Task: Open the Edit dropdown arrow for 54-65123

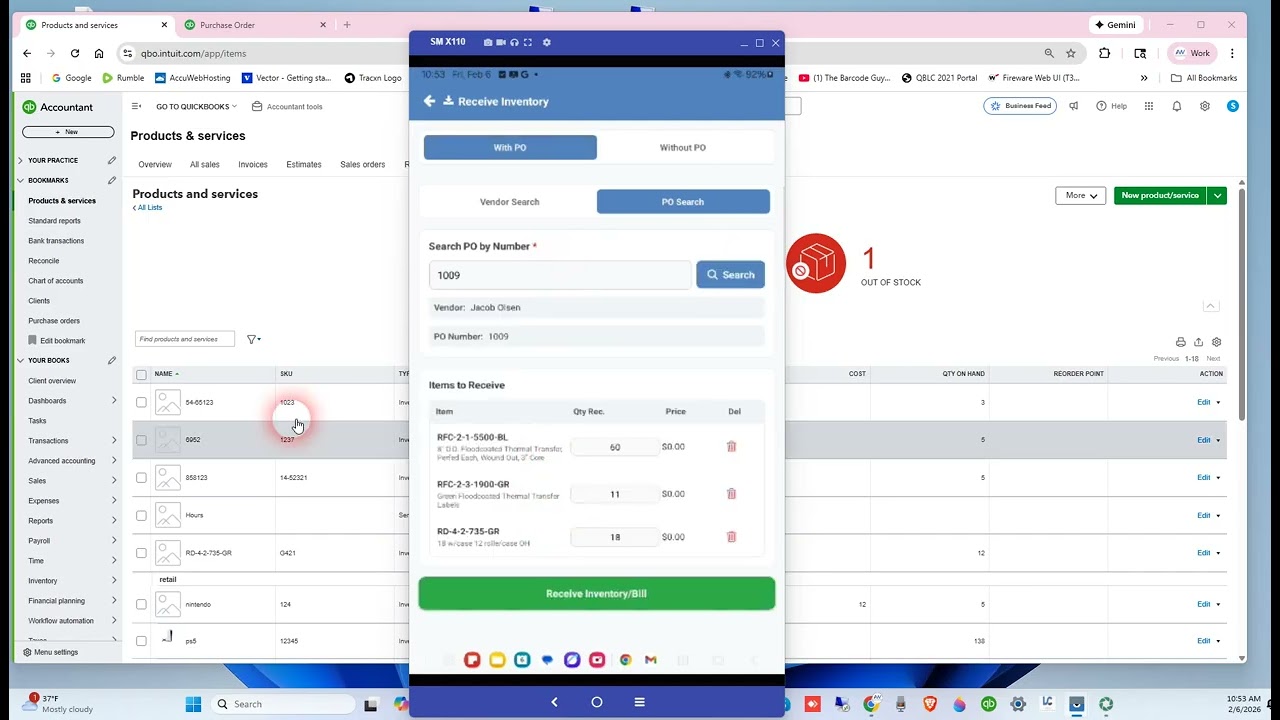Action: [1218, 402]
